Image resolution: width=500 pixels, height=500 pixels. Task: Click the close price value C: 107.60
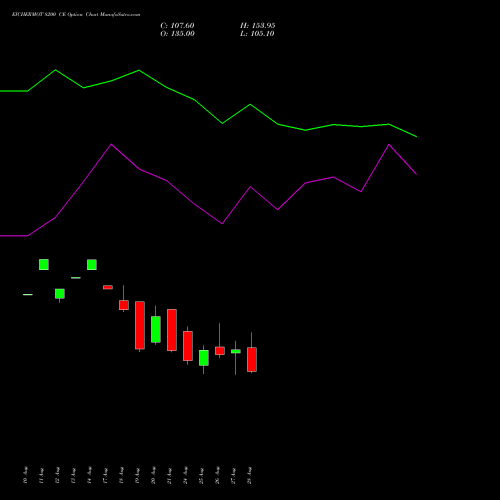pos(177,26)
